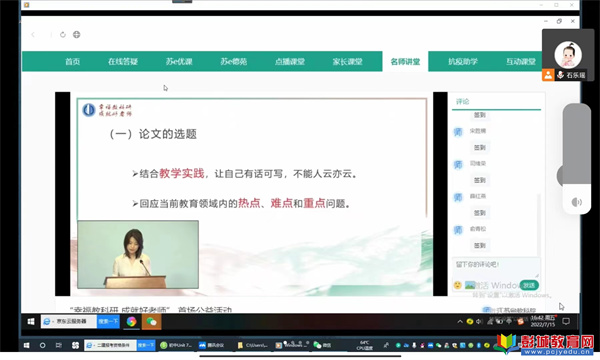Click the colorful browser icon on the inner taskbar
The image size is (600, 360).
coord(131,322)
